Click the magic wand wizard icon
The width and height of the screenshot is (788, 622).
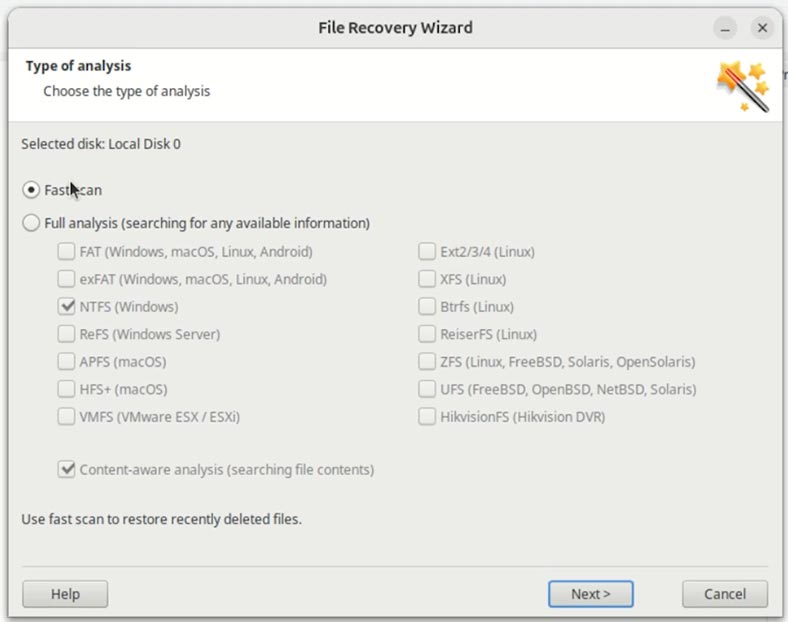coord(743,86)
